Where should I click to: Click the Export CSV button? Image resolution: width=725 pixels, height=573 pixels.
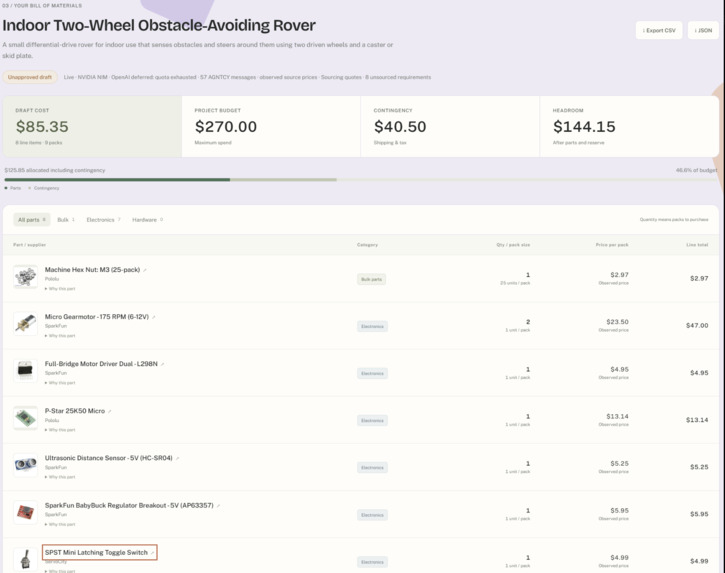pos(658,31)
